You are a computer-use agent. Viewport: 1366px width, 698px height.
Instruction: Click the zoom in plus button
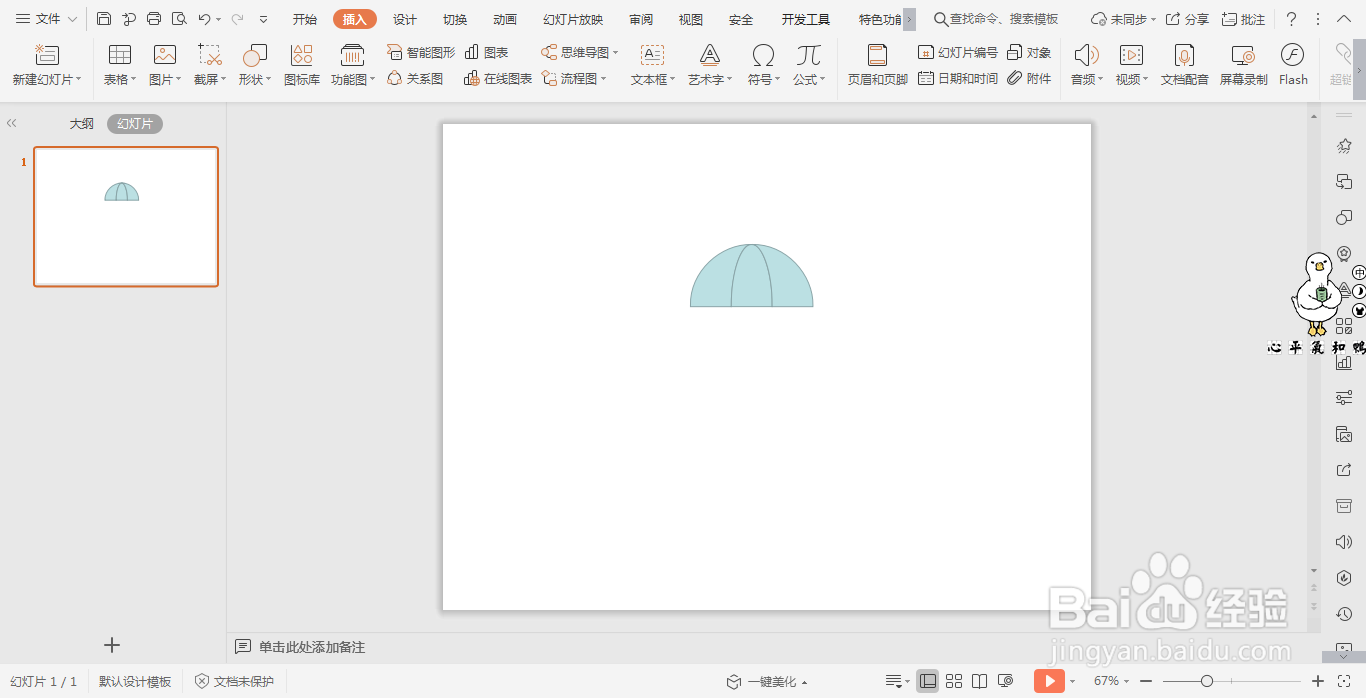tap(1318, 681)
